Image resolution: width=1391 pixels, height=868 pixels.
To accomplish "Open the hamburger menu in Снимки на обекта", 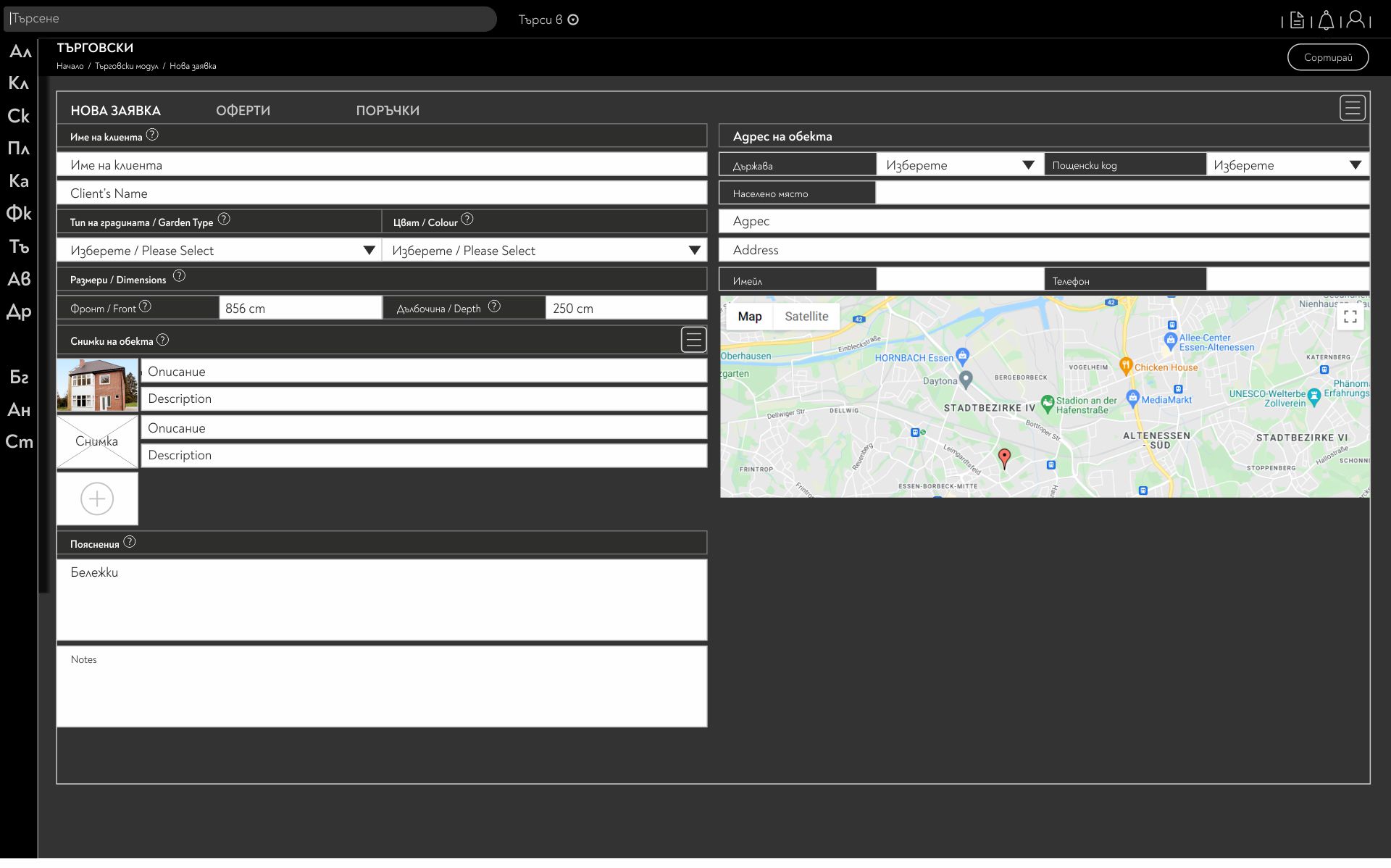I will (693, 340).
